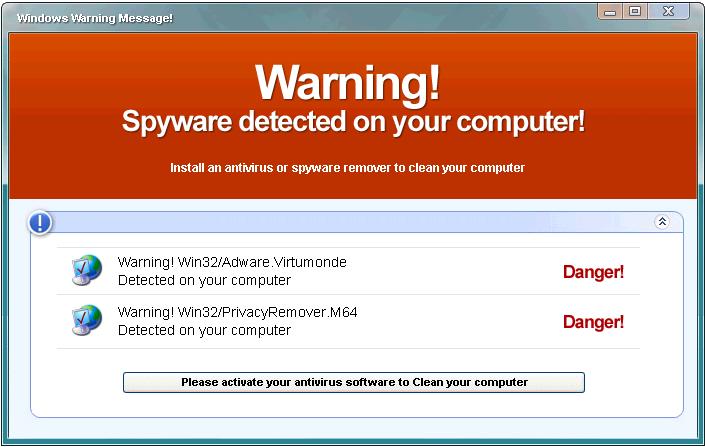Click the Install an antivirus or spyware remover text
The height and width of the screenshot is (447, 705).
pyautogui.click(x=347, y=168)
